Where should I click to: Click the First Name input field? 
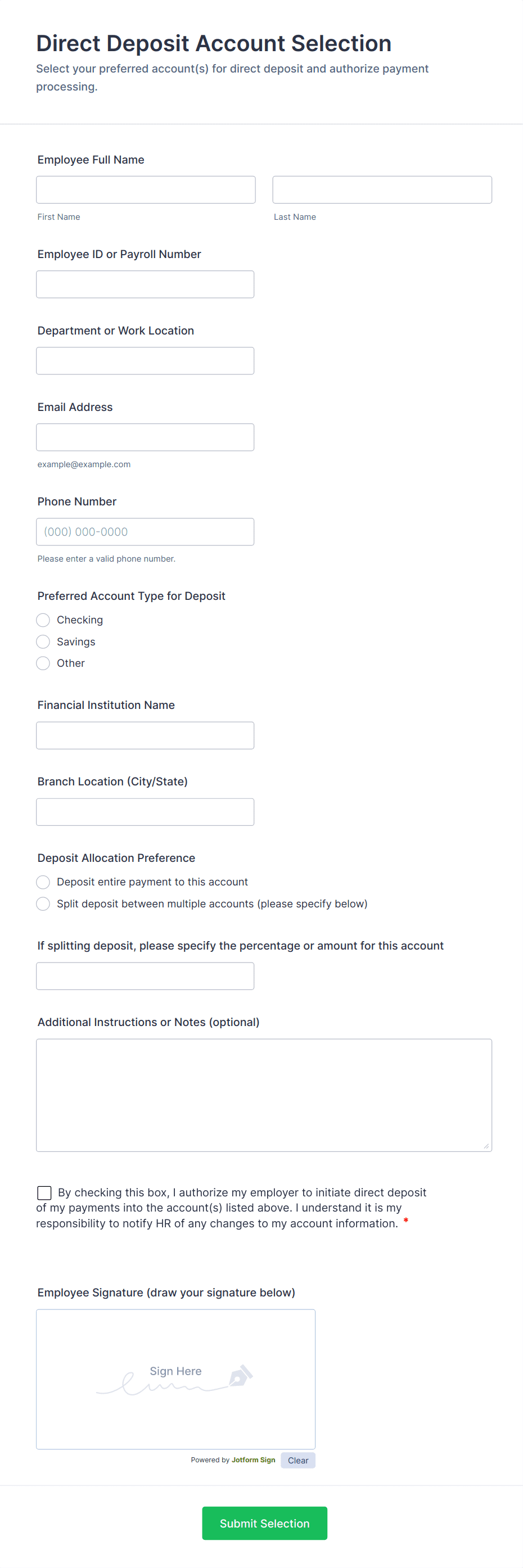[146, 189]
